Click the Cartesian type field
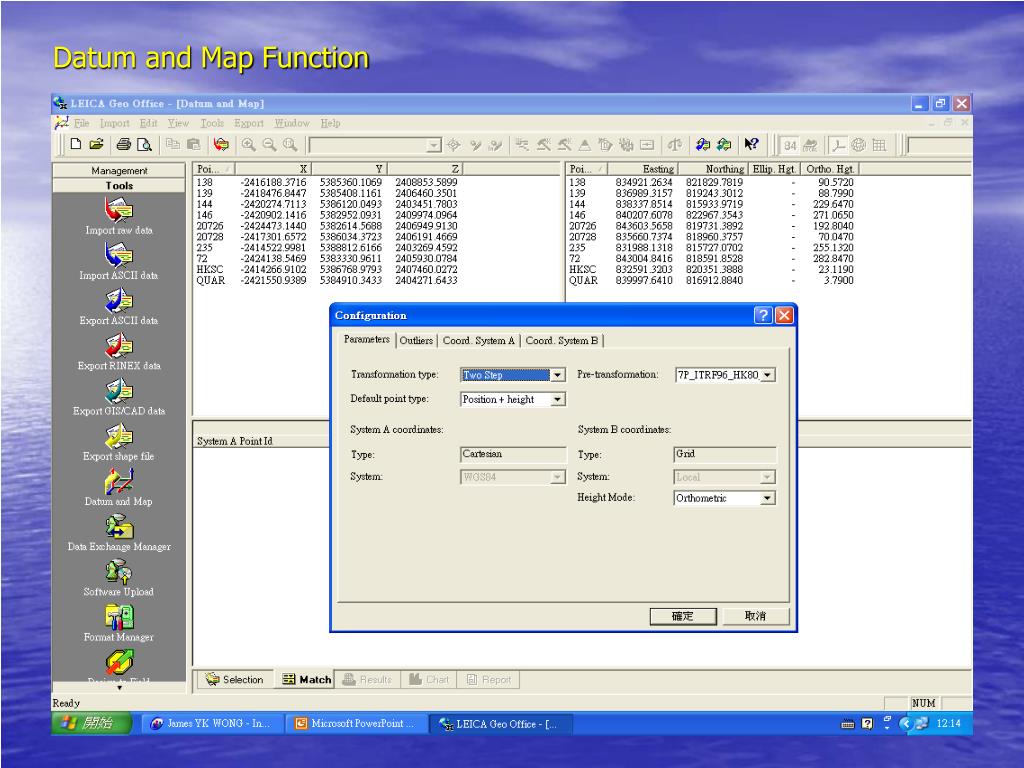 click(x=513, y=455)
